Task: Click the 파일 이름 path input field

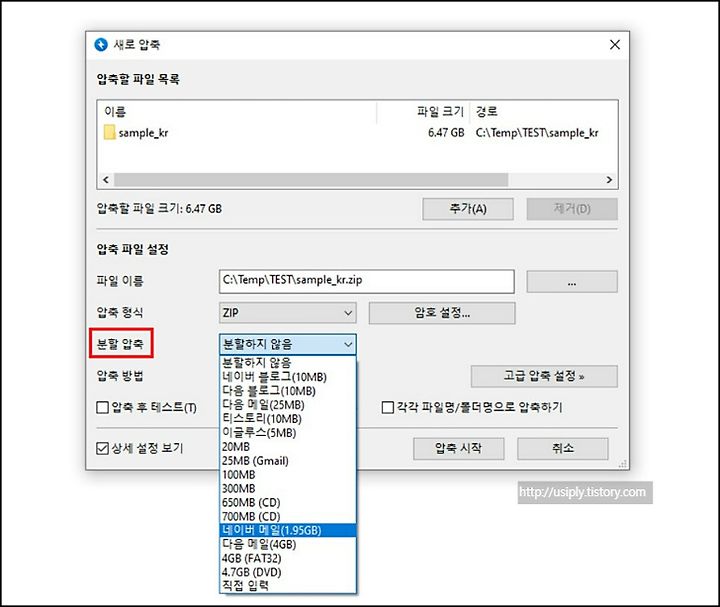Action: (366, 281)
